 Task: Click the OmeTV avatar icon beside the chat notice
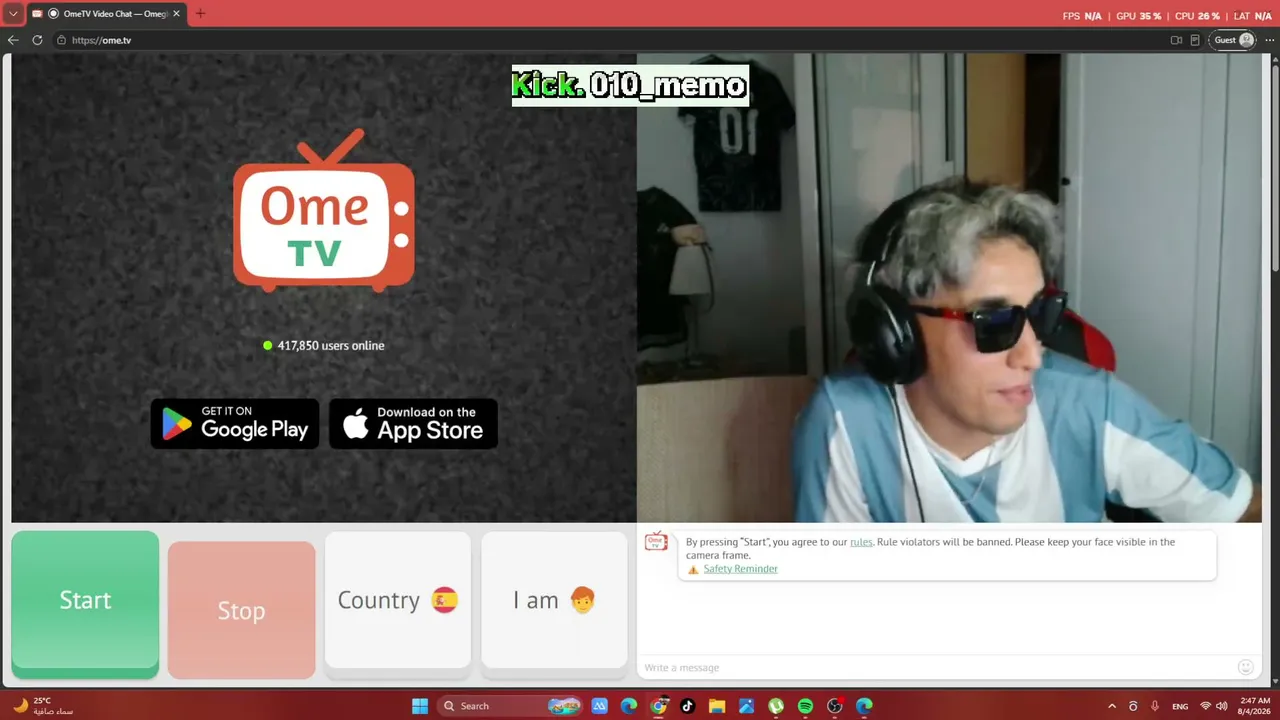[656, 542]
